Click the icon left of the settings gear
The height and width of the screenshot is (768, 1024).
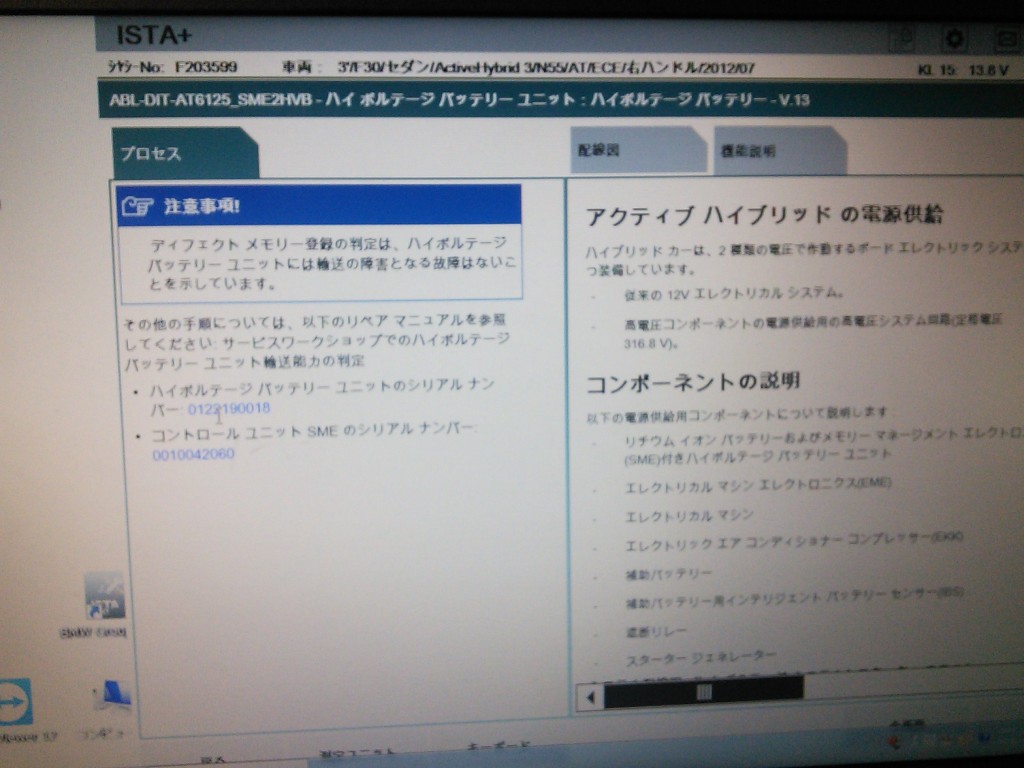[x=905, y=39]
